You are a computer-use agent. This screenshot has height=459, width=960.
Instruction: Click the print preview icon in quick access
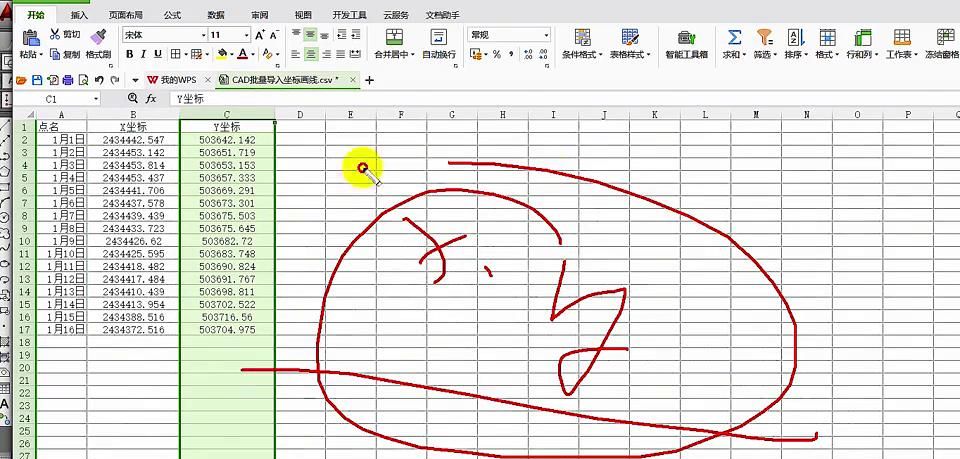point(83,80)
